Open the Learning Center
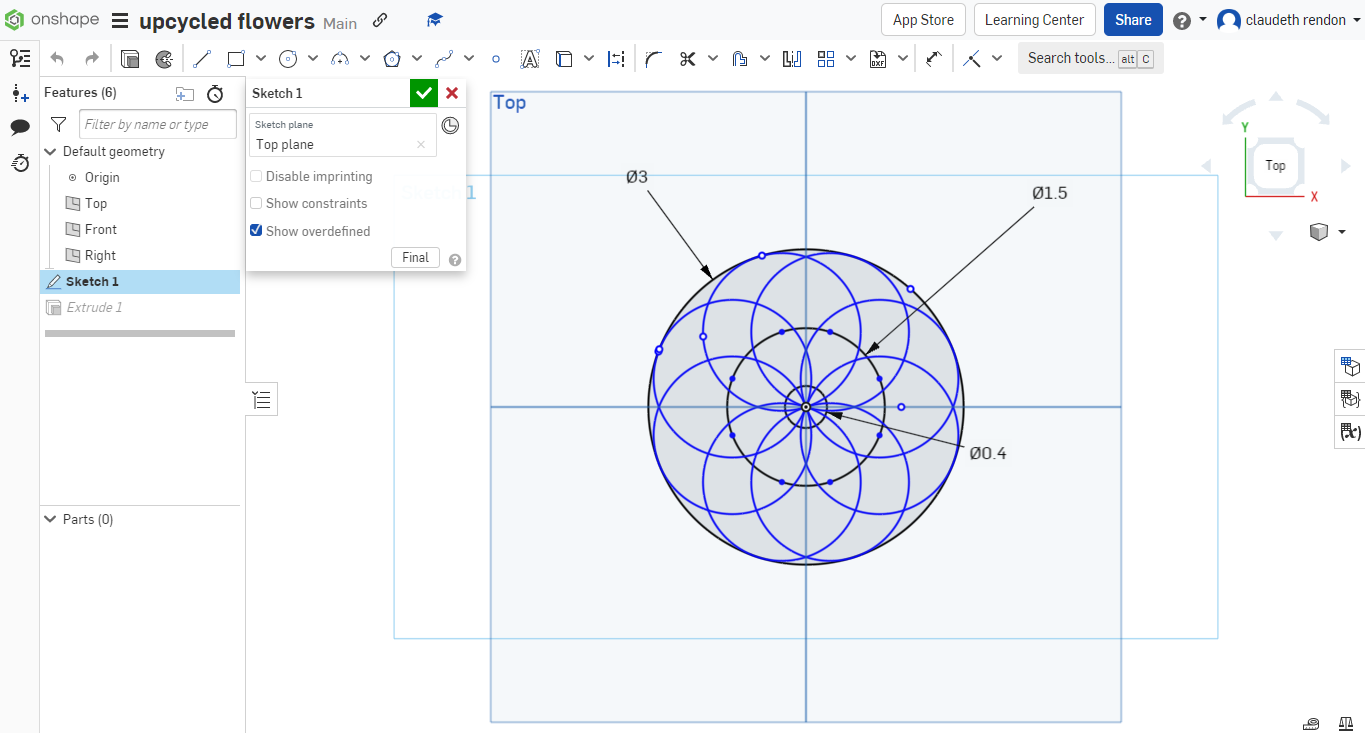This screenshot has width=1365, height=733. (x=1034, y=19)
